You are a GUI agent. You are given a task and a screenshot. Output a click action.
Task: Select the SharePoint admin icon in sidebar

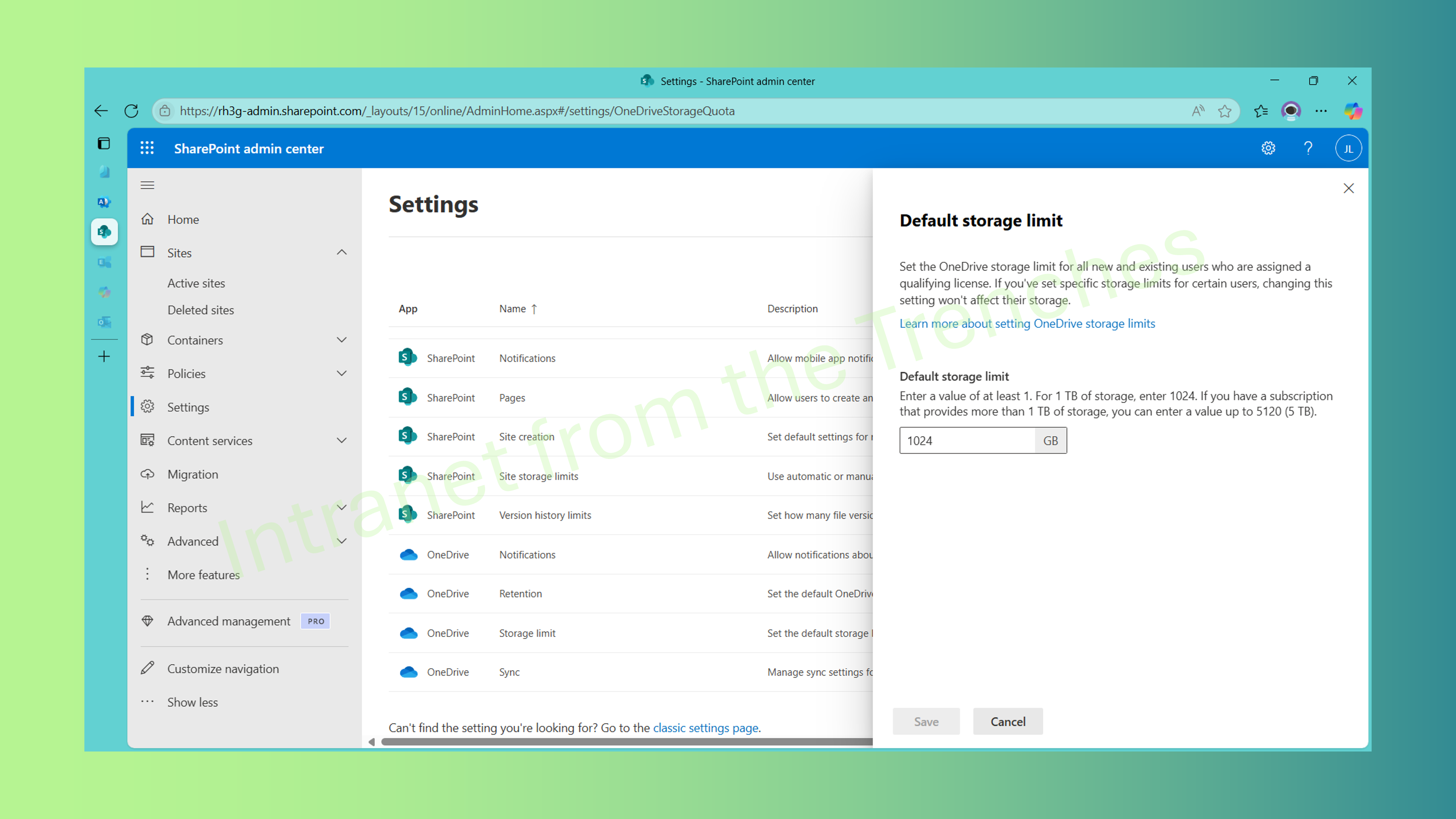click(104, 232)
